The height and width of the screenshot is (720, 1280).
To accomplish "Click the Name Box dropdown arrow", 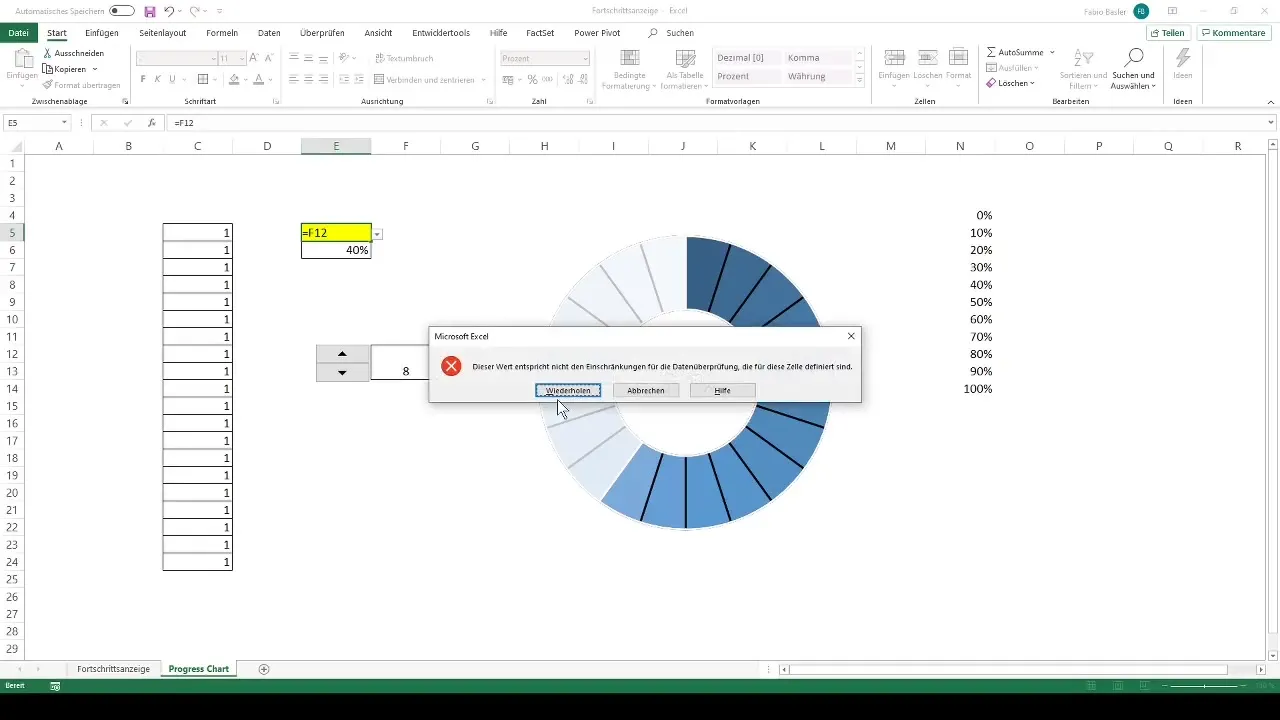I will pyautogui.click(x=64, y=122).
